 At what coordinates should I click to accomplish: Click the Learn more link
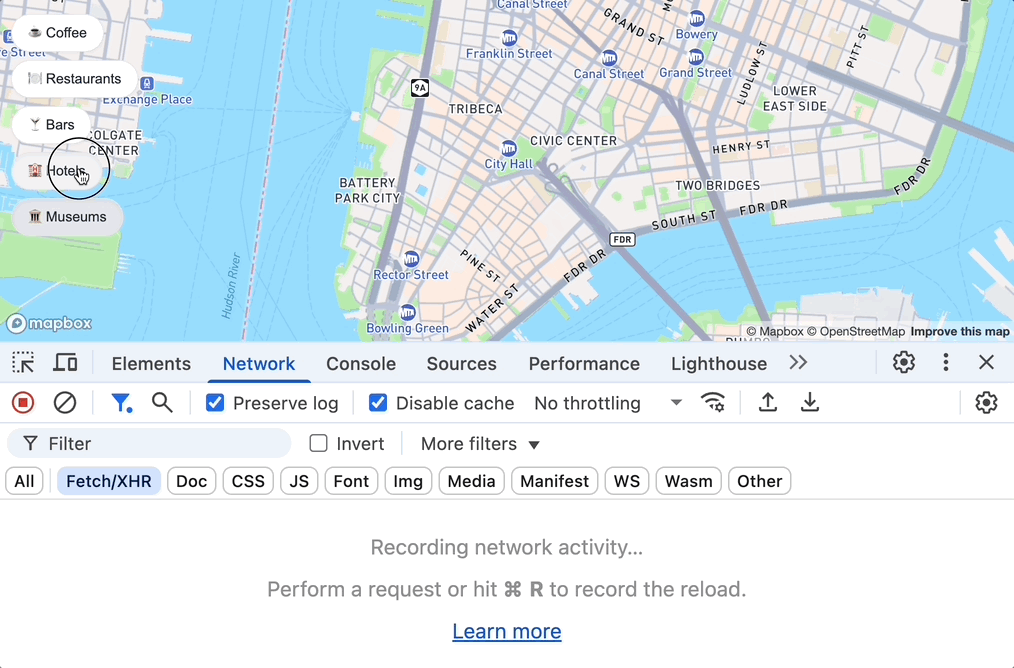tap(507, 631)
